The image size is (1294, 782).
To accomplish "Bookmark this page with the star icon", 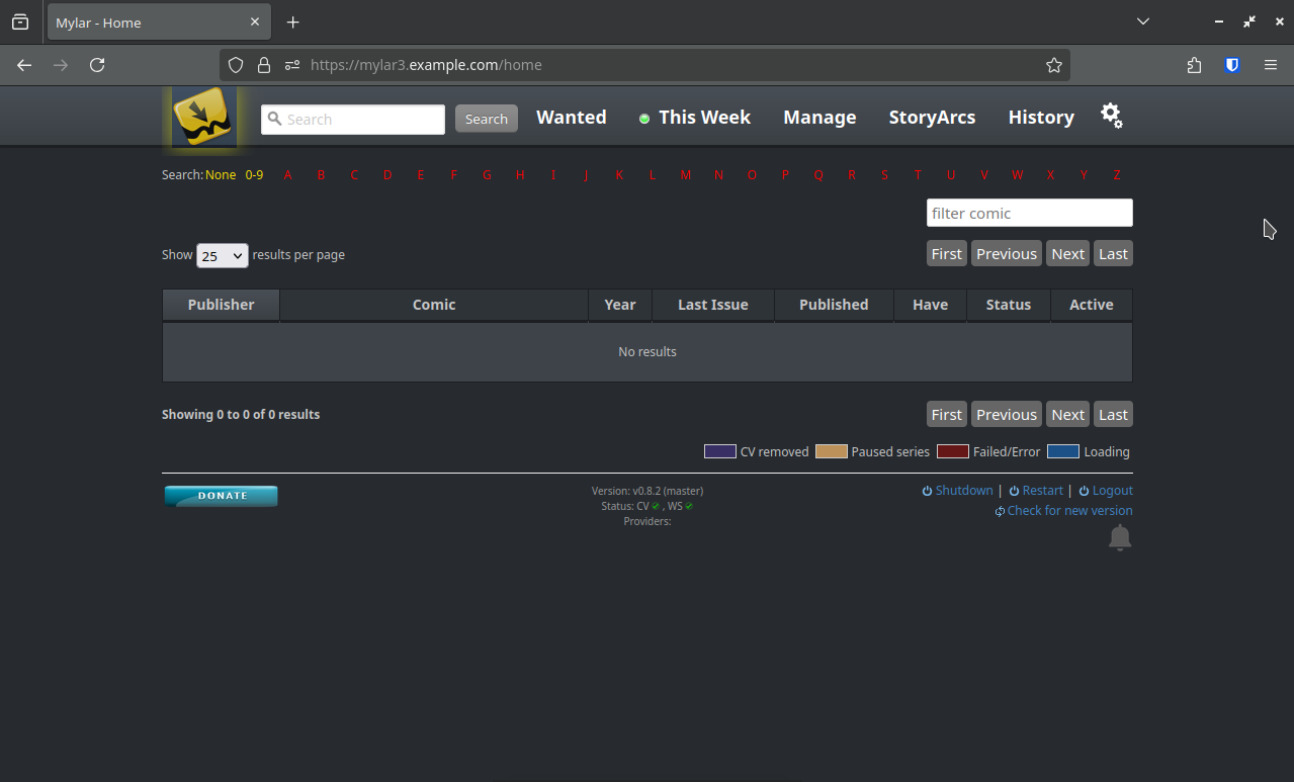I will (1053, 65).
